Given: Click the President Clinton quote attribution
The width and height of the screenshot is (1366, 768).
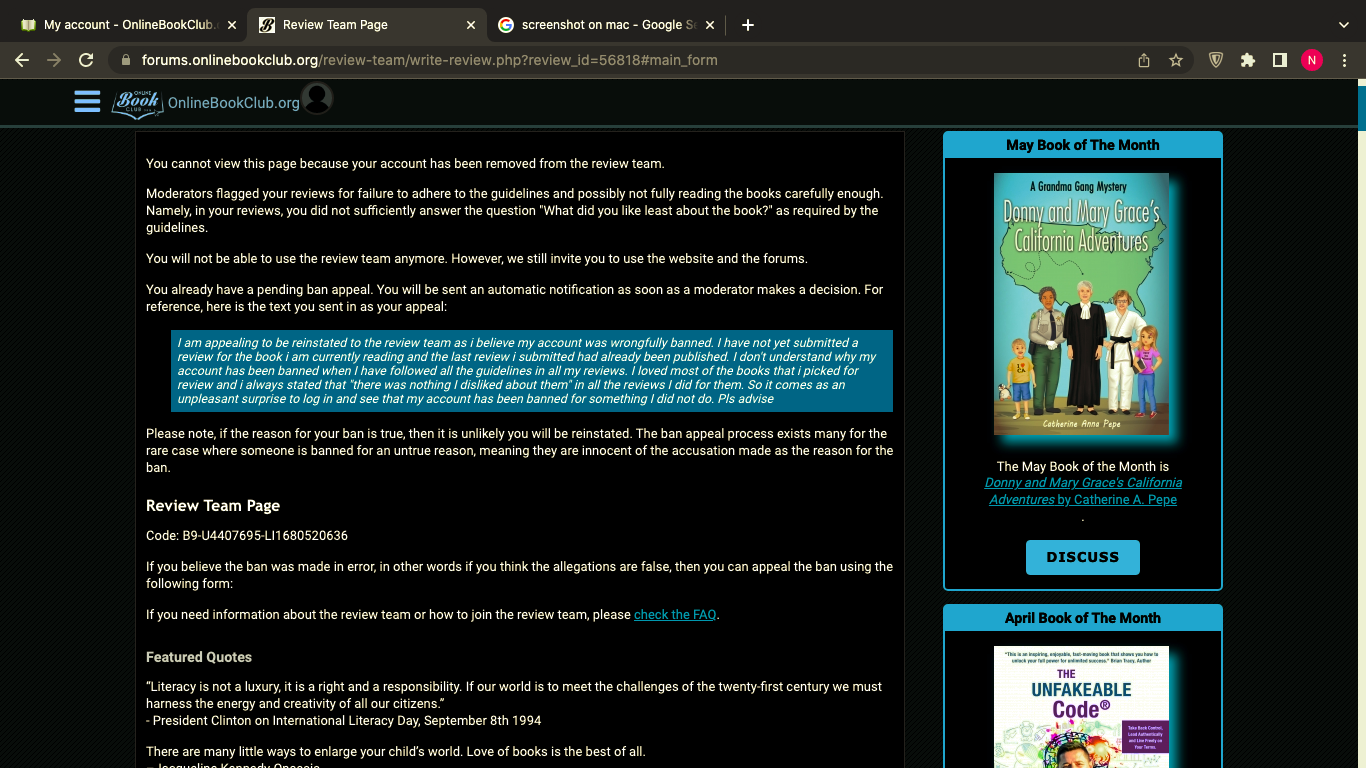Looking at the screenshot, I should (344, 721).
